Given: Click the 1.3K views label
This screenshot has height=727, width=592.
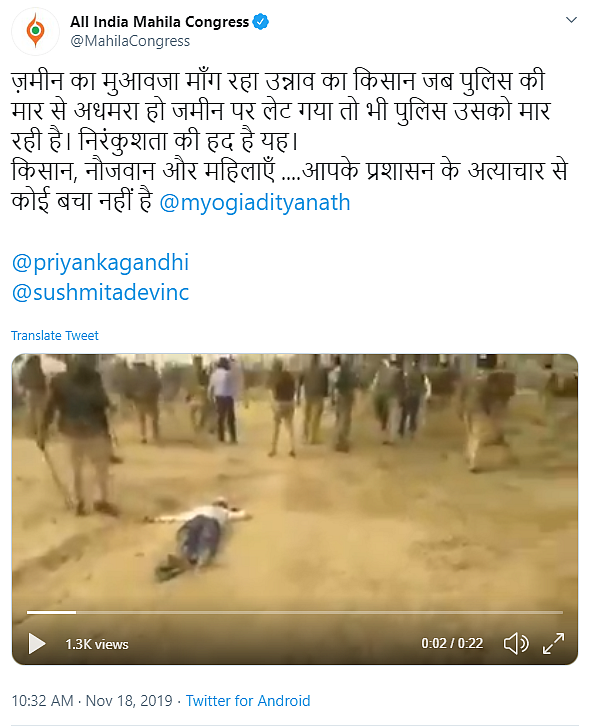Looking at the screenshot, I should pos(97,644).
